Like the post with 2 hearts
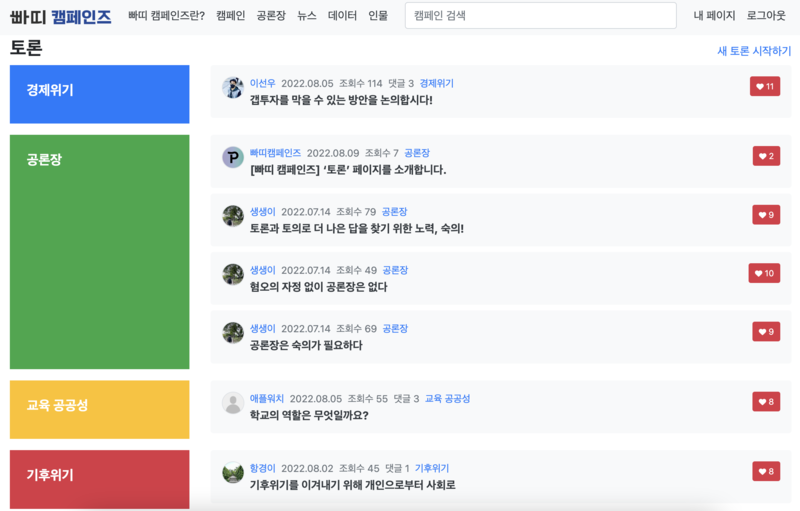This screenshot has height=511, width=800. (x=766, y=156)
